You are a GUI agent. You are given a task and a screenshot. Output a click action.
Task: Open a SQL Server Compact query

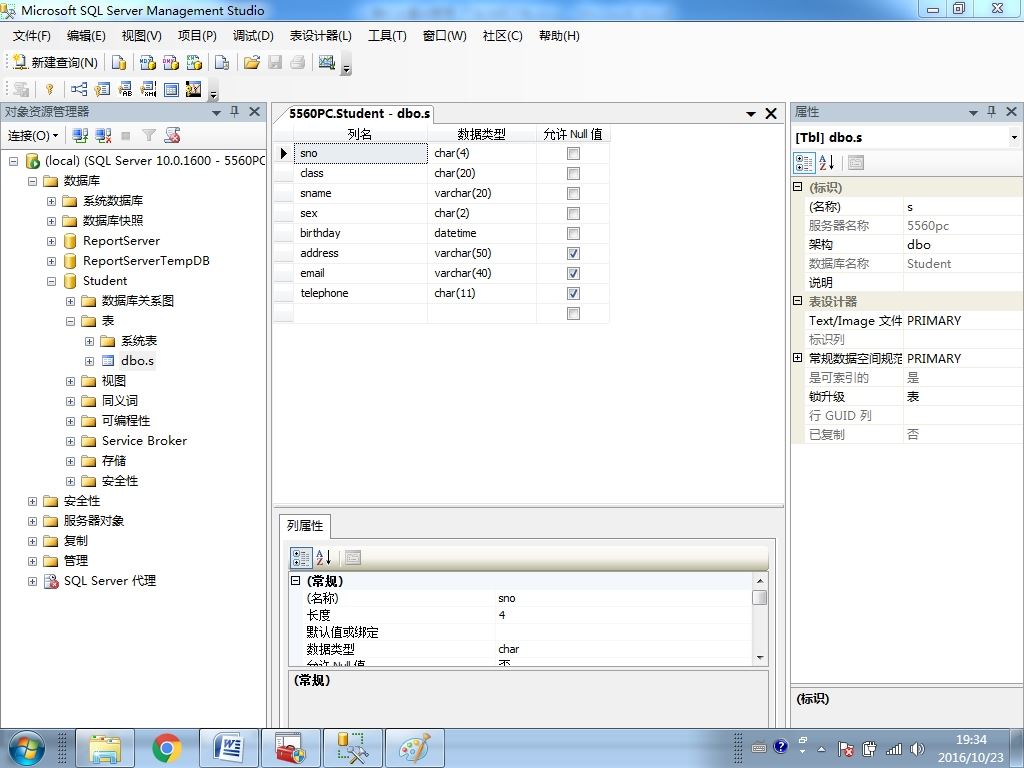tap(222, 62)
